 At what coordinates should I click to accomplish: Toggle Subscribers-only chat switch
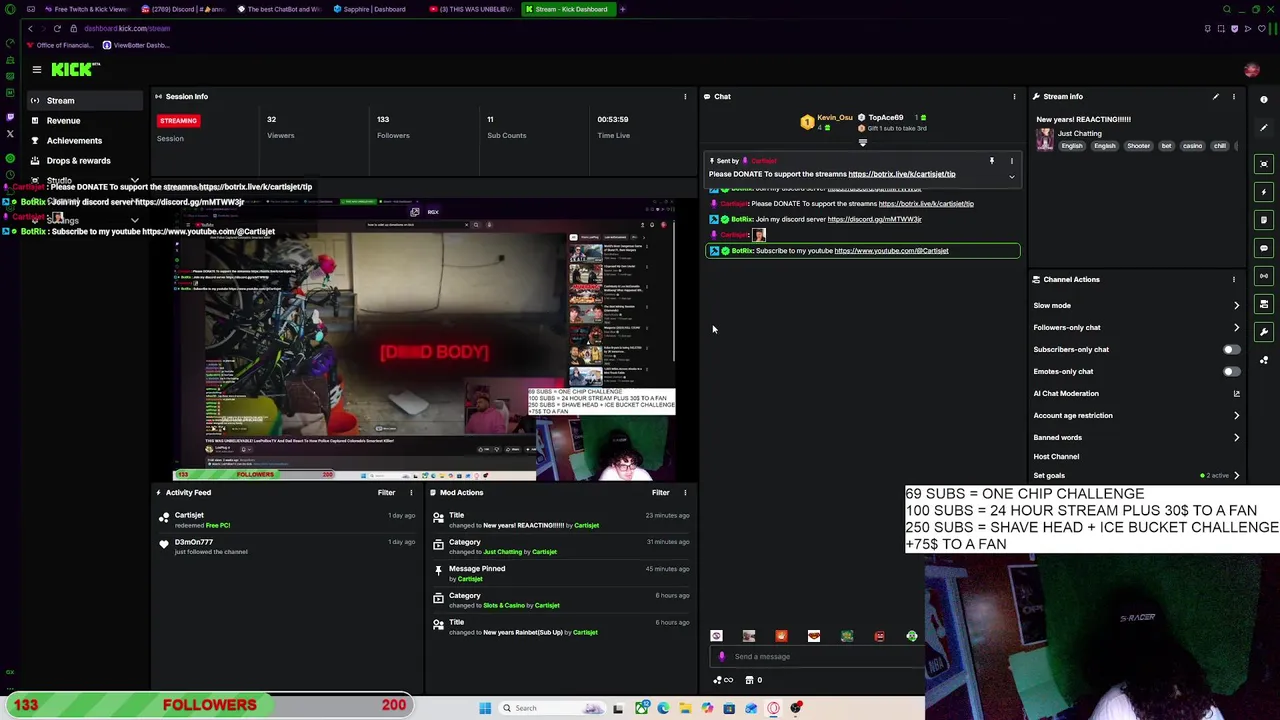[1231, 350]
